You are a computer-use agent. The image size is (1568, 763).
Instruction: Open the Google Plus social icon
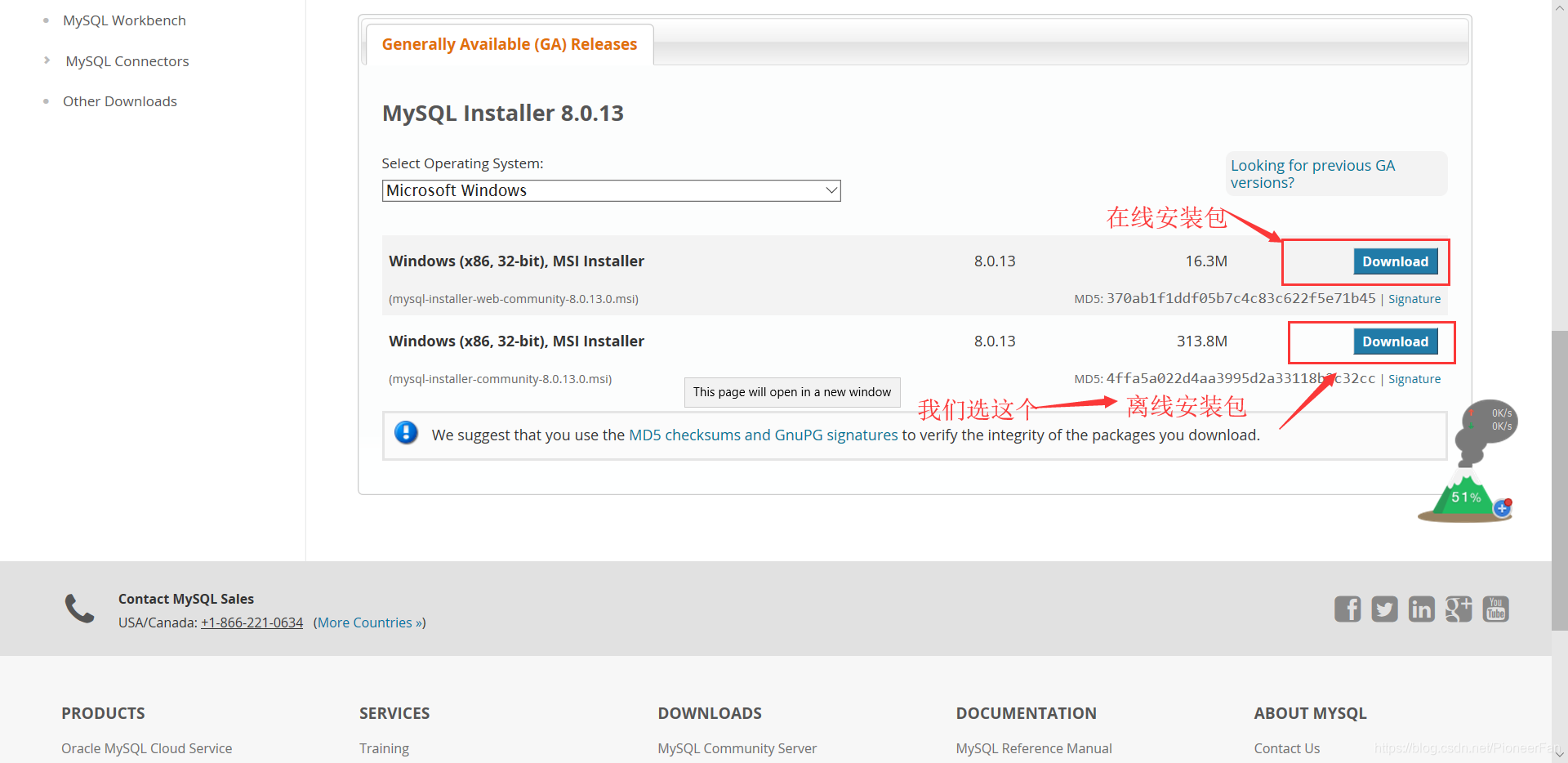click(x=1459, y=609)
